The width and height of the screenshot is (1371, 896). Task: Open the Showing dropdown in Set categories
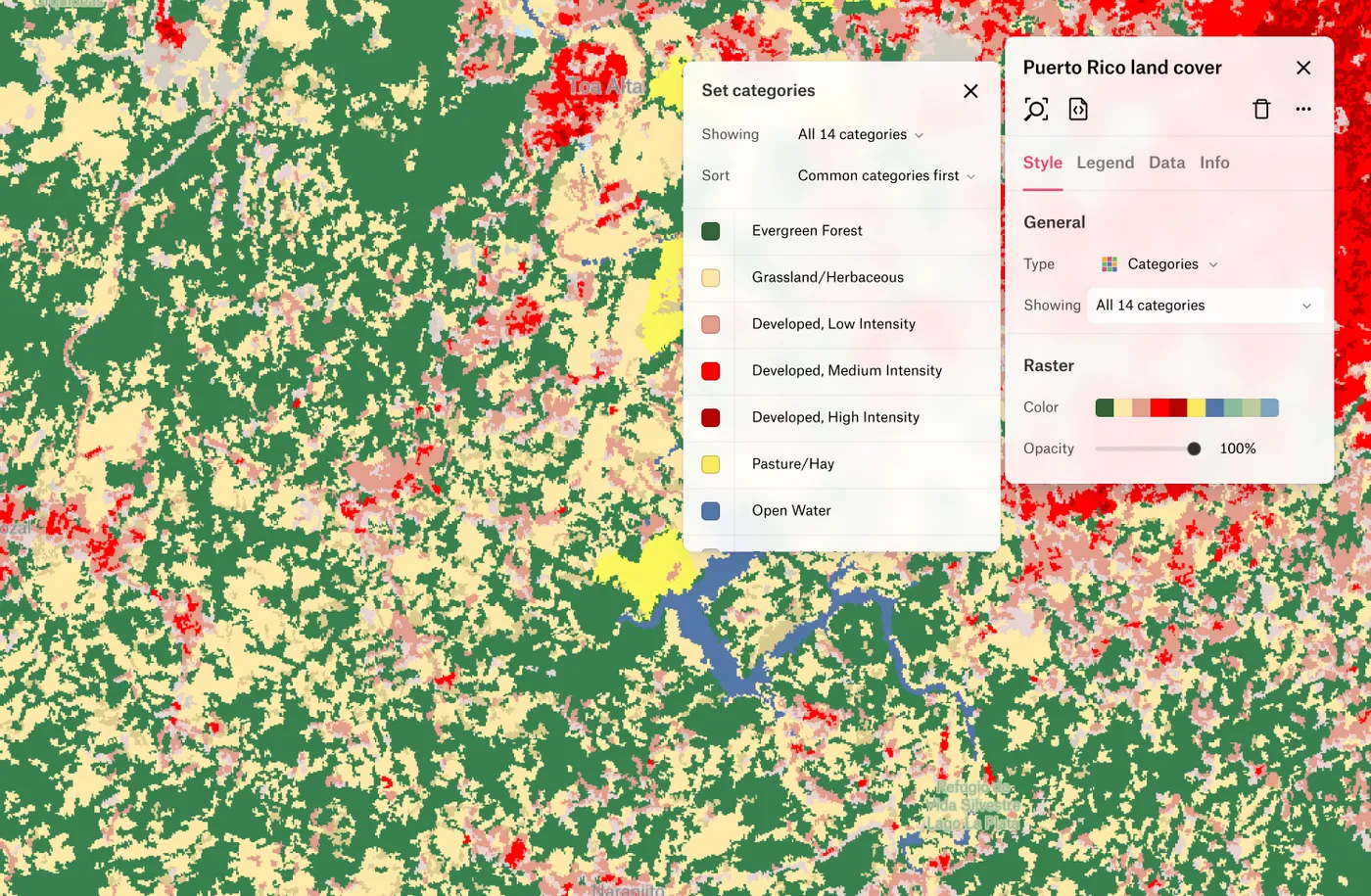pyautogui.click(x=861, y=134)
